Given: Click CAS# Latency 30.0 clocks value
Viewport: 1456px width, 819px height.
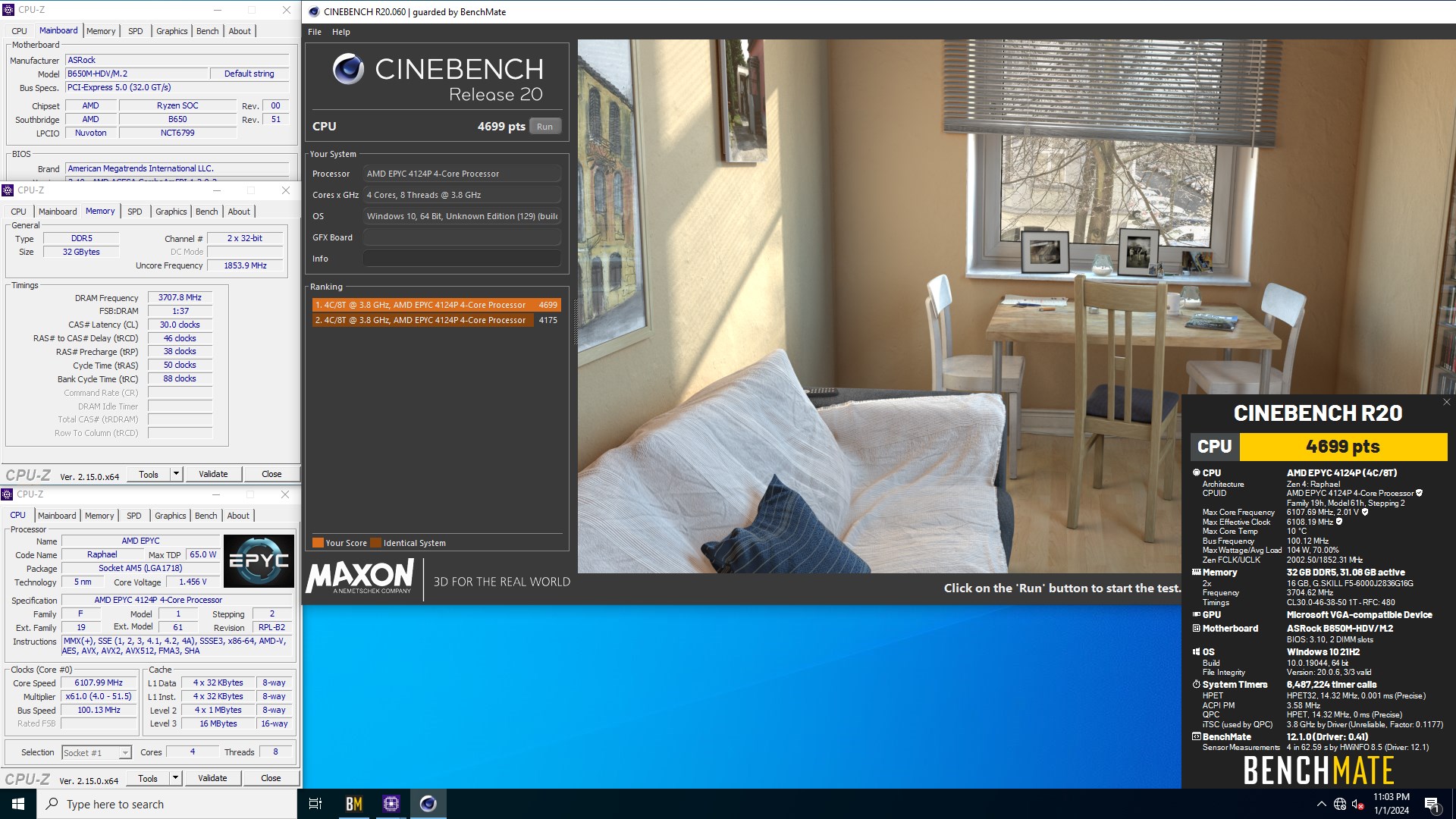Looking at the screenshot, I should tap(180, 325).
